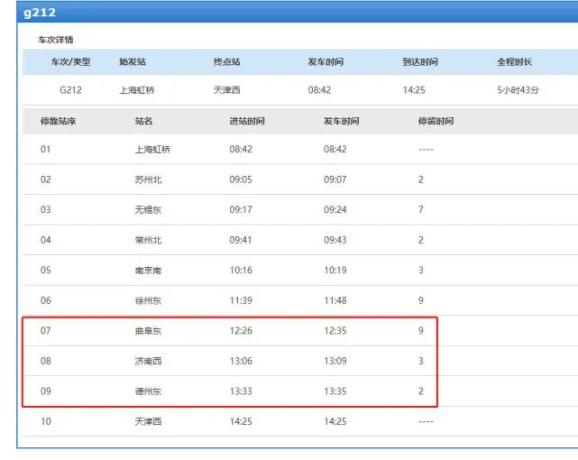
Task: Select the 09:05 arrival time
Action: (x=241, y=180)
